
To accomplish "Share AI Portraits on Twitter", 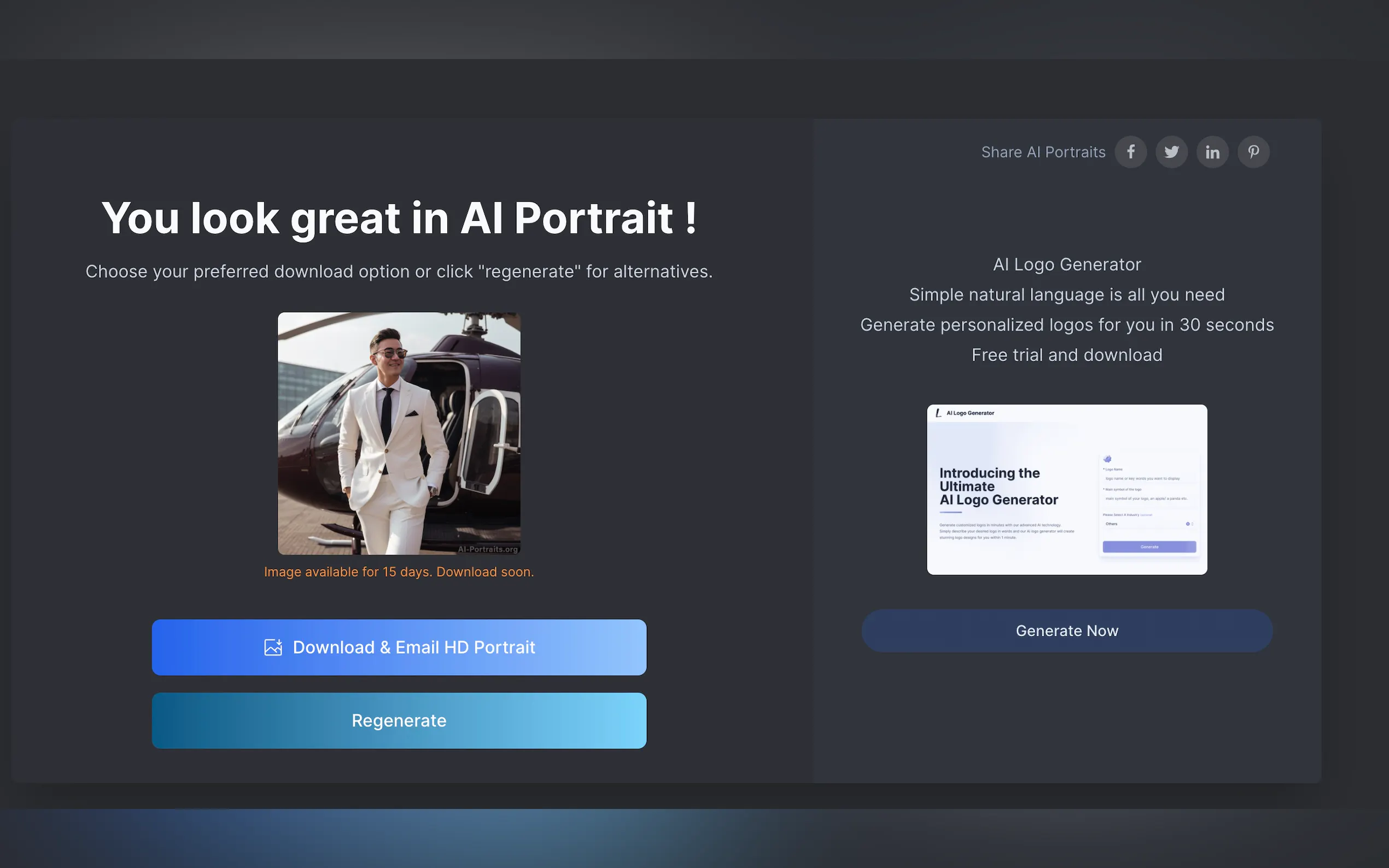I will pyautogui.click(x=1171, y=151).
